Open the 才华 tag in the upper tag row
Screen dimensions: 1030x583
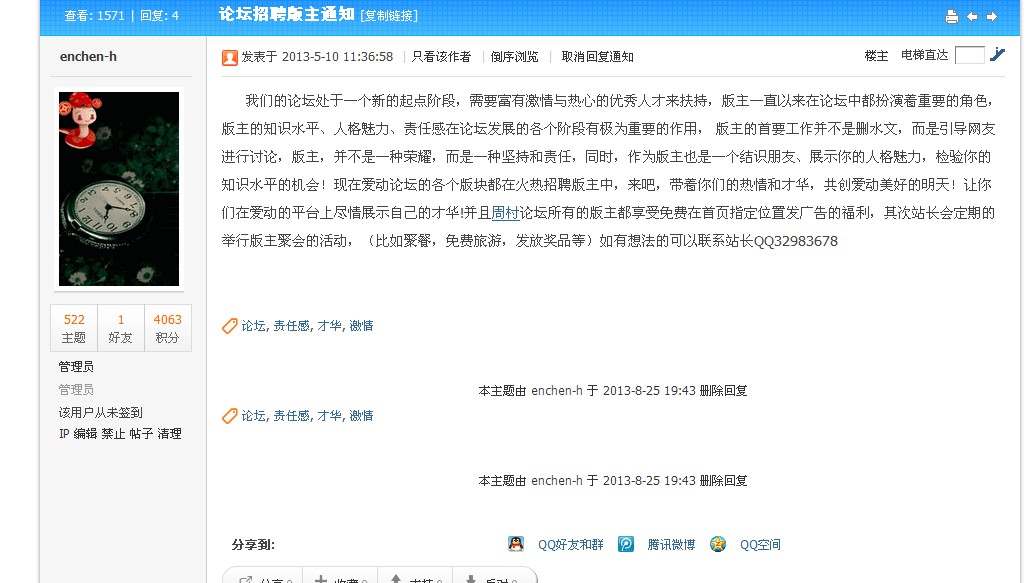[329, 326]
